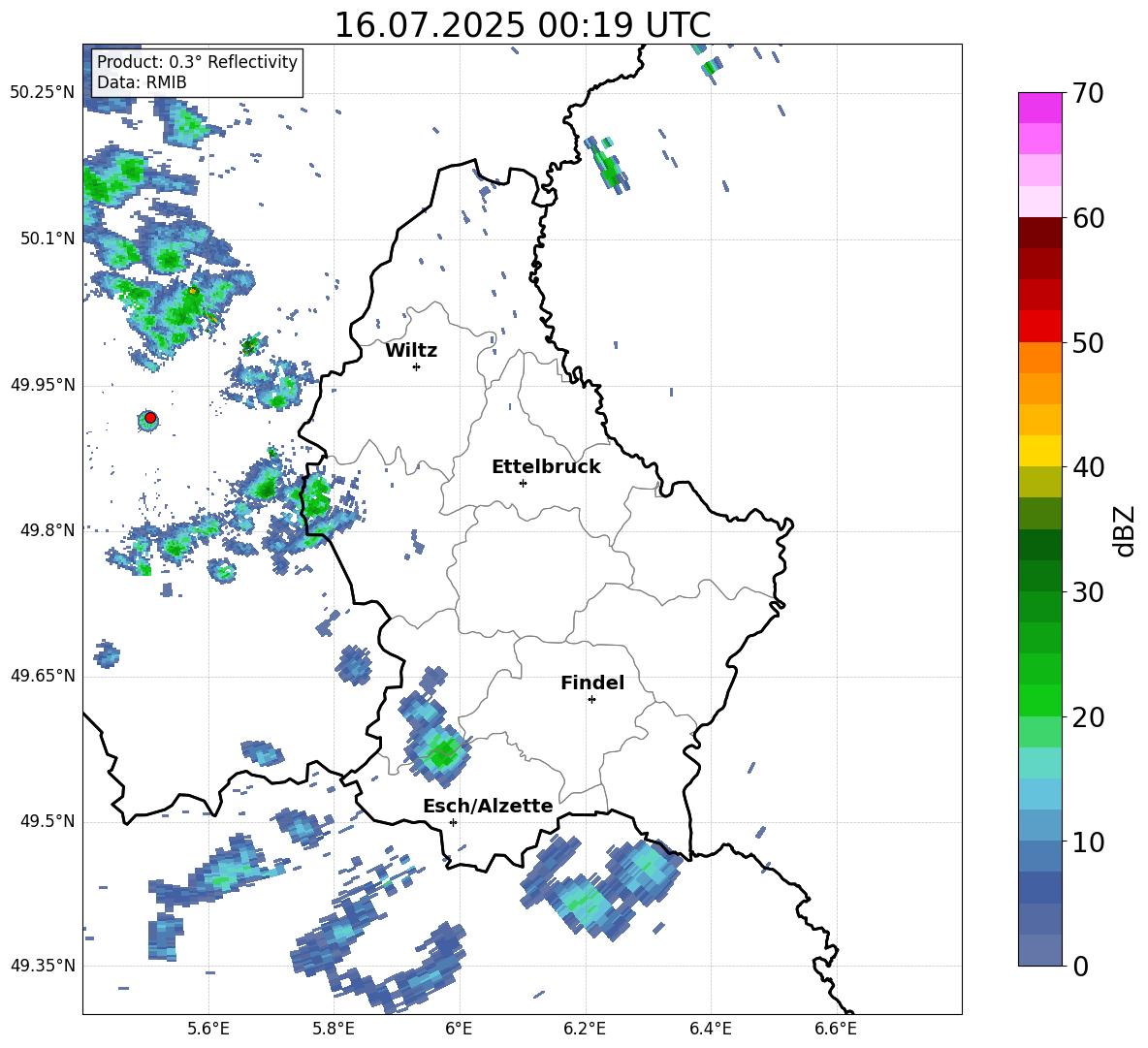The image size is (1148, 1048).
Task: Click the Esch/Alzette city label
Action: click(488, 807)
